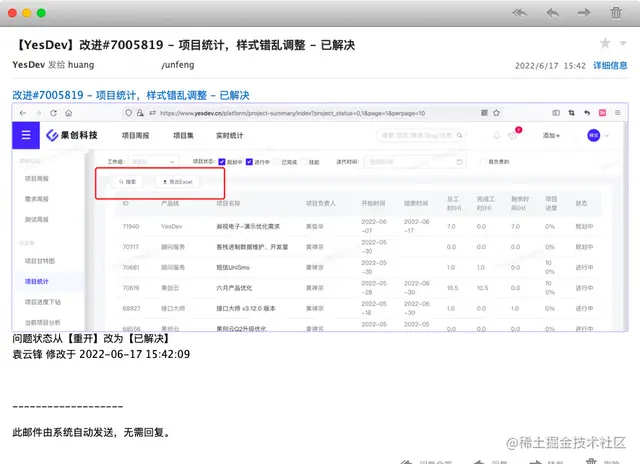The width and height of the screenshot is (640, 464).
Task: Select 项目统计 in the left sidebar
Action: (36, 281)
